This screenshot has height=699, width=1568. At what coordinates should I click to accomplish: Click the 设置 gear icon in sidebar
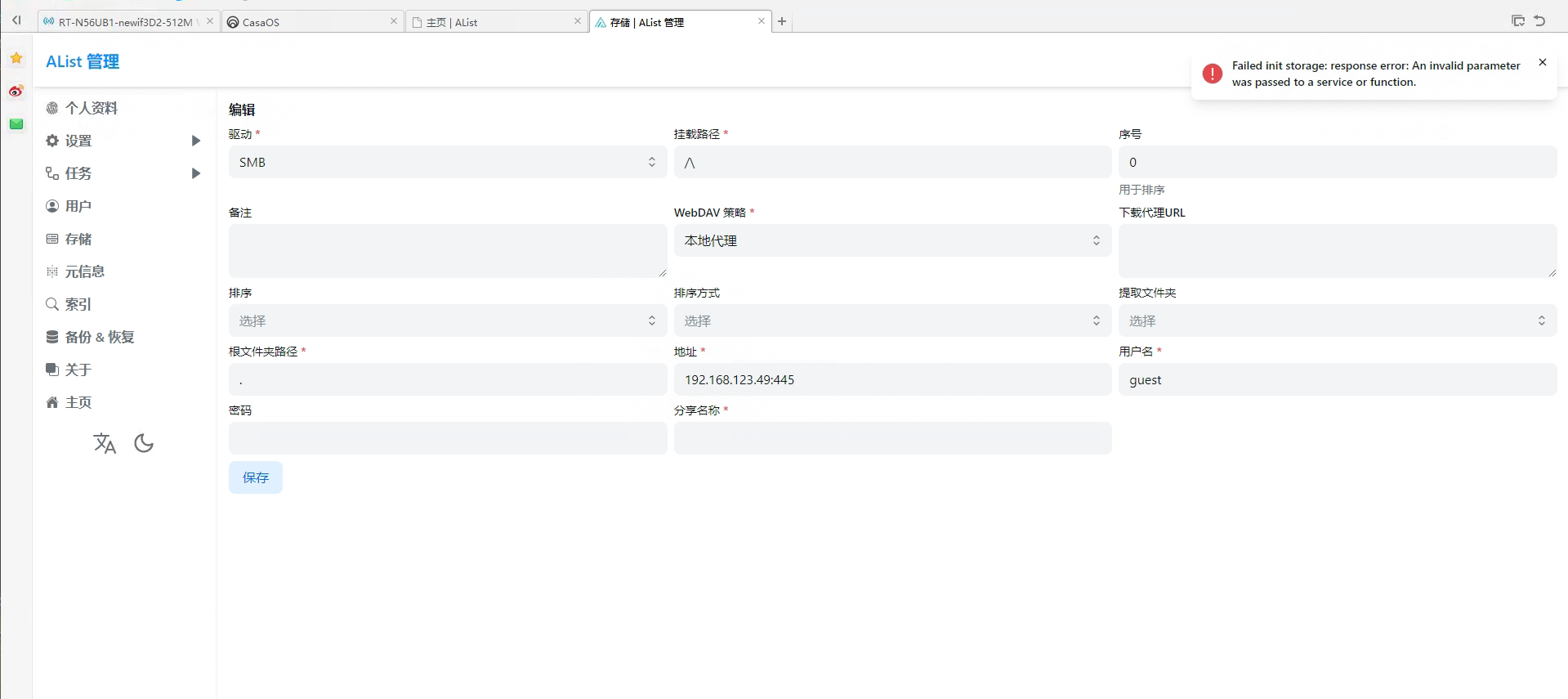tap(52, 141)
